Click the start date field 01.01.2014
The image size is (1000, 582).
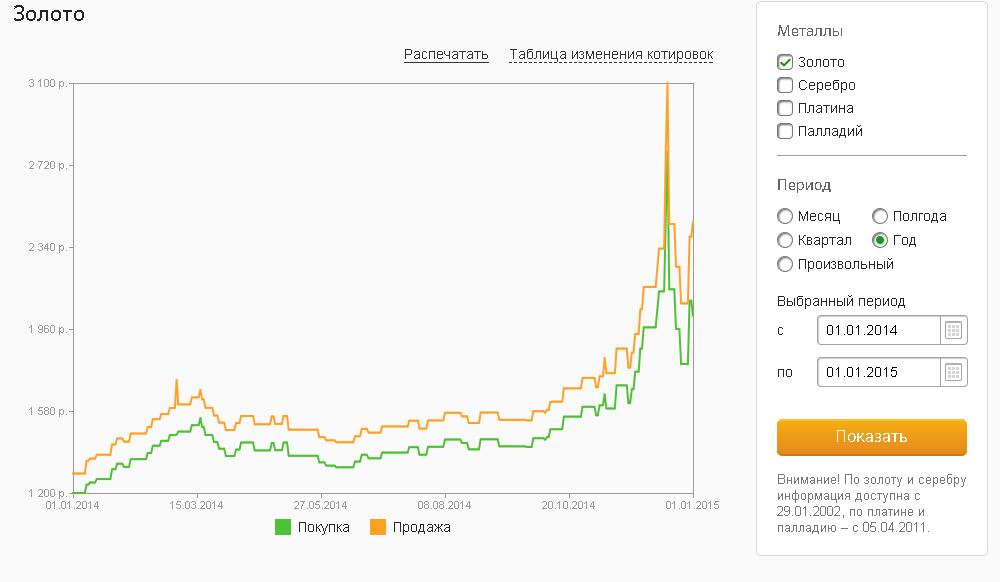tap(878, 330)
